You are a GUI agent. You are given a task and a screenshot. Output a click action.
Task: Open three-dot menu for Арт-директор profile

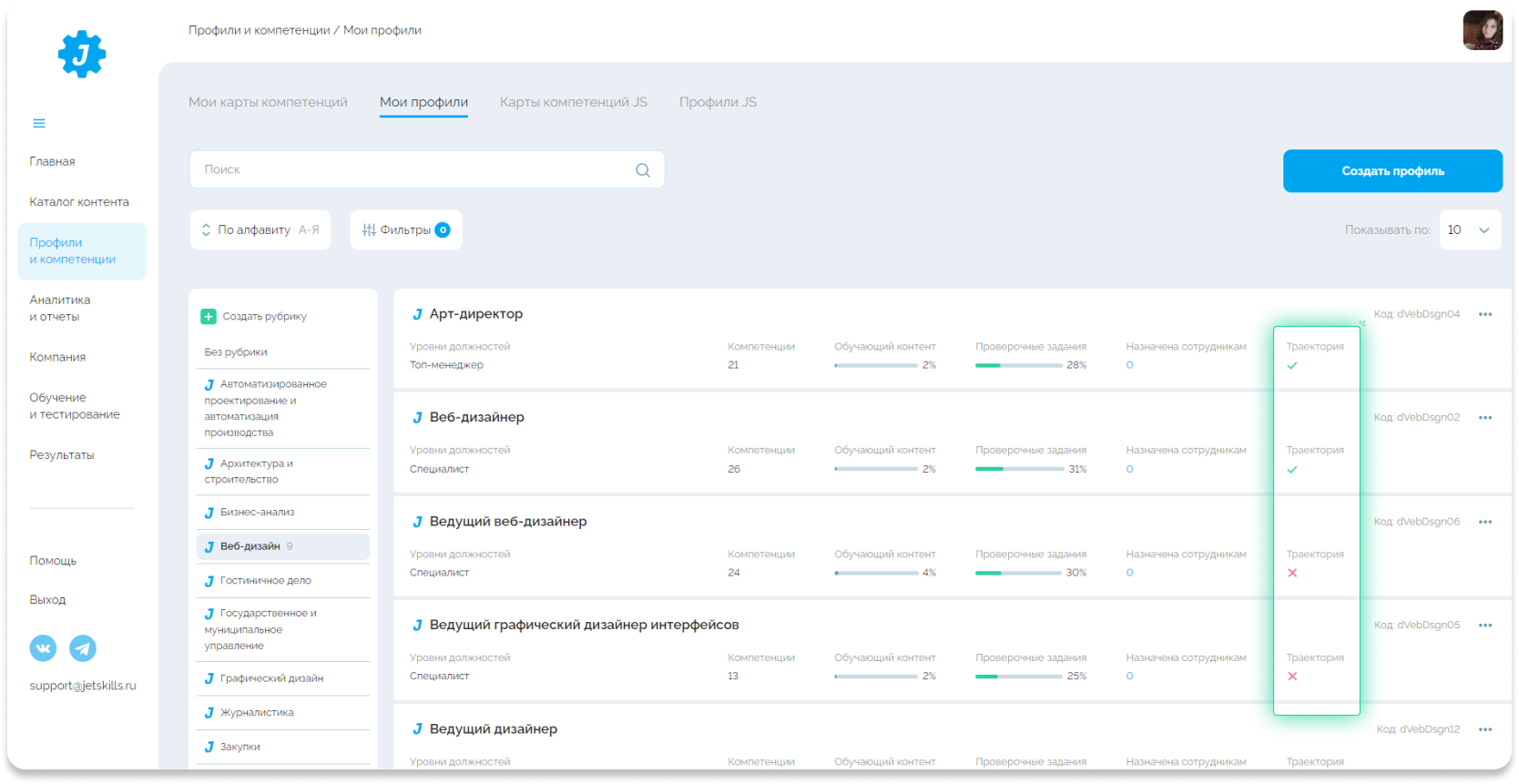[x=1484, y=314]
